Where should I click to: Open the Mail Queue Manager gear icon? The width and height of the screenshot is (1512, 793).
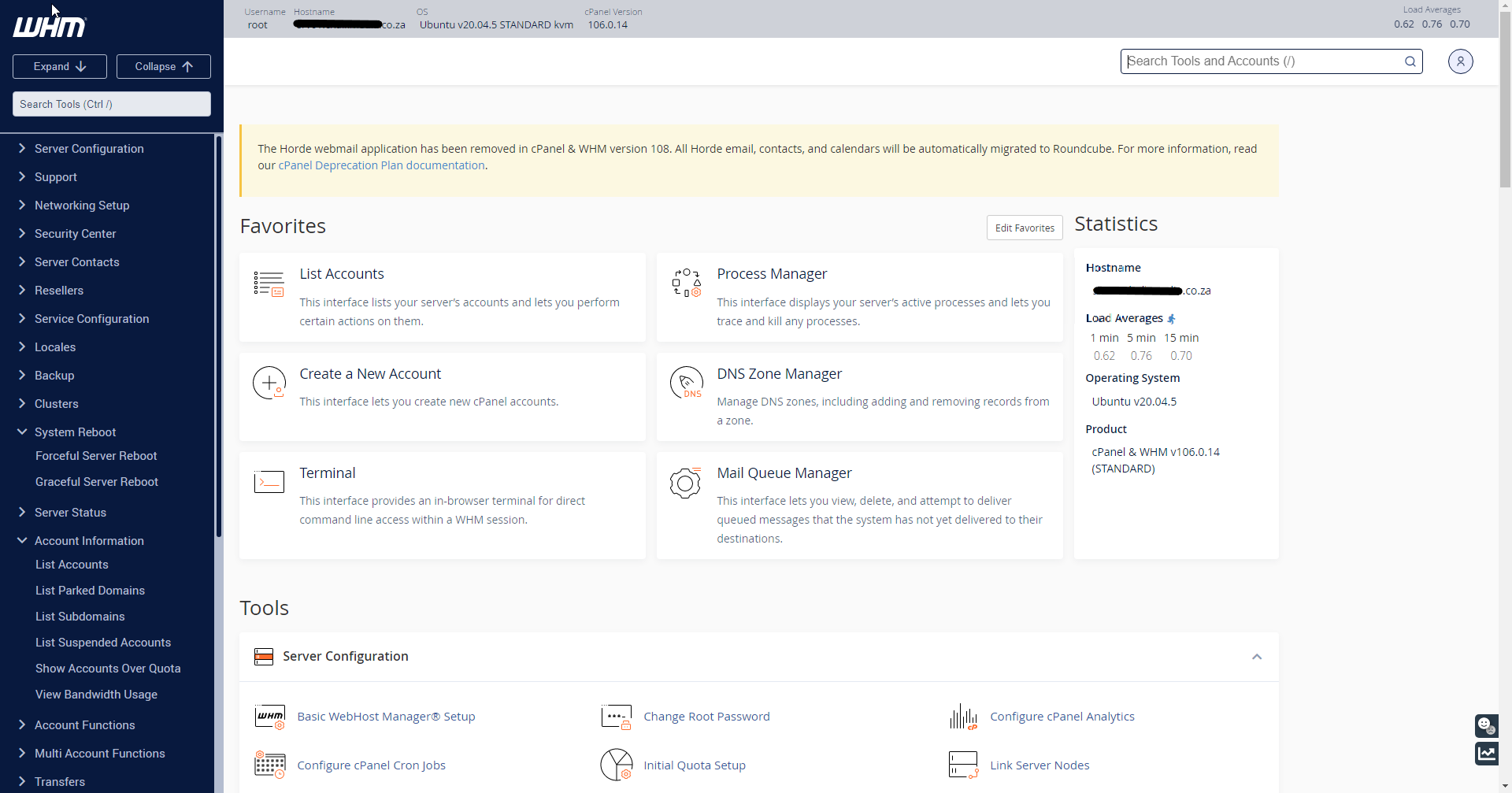click(x=685, y=483)
